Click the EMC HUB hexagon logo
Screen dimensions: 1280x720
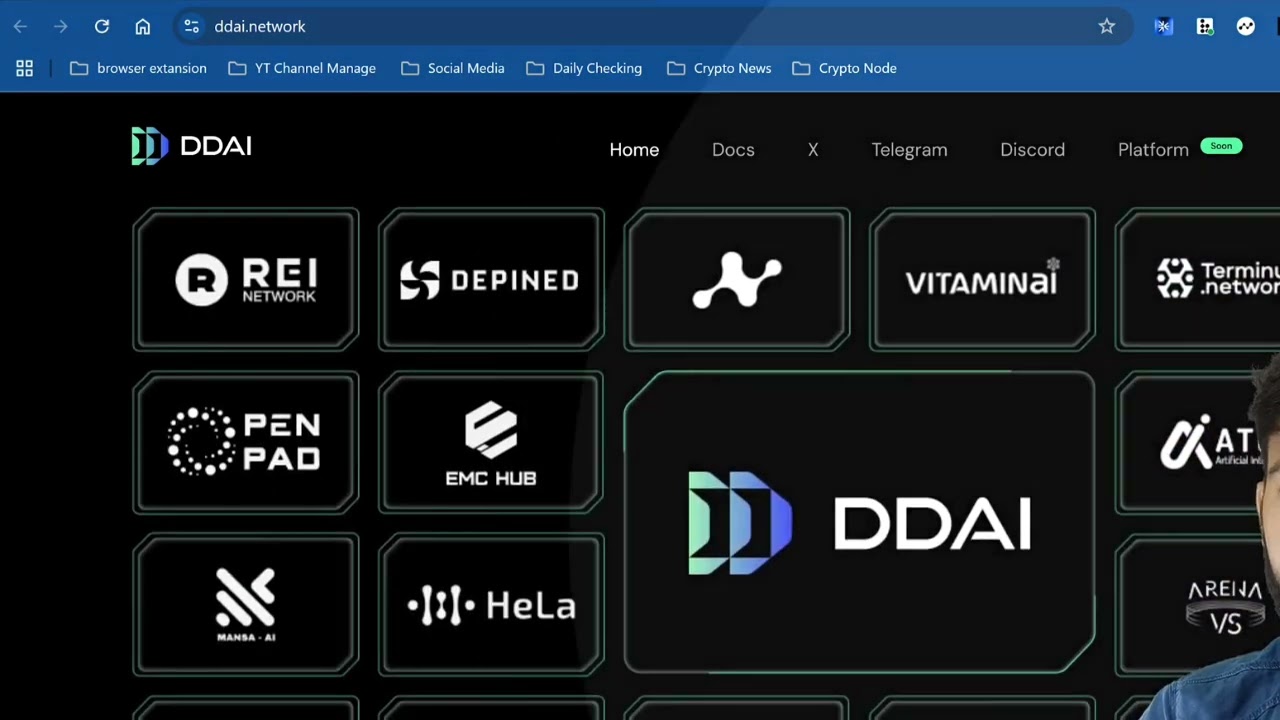(491, 429)
